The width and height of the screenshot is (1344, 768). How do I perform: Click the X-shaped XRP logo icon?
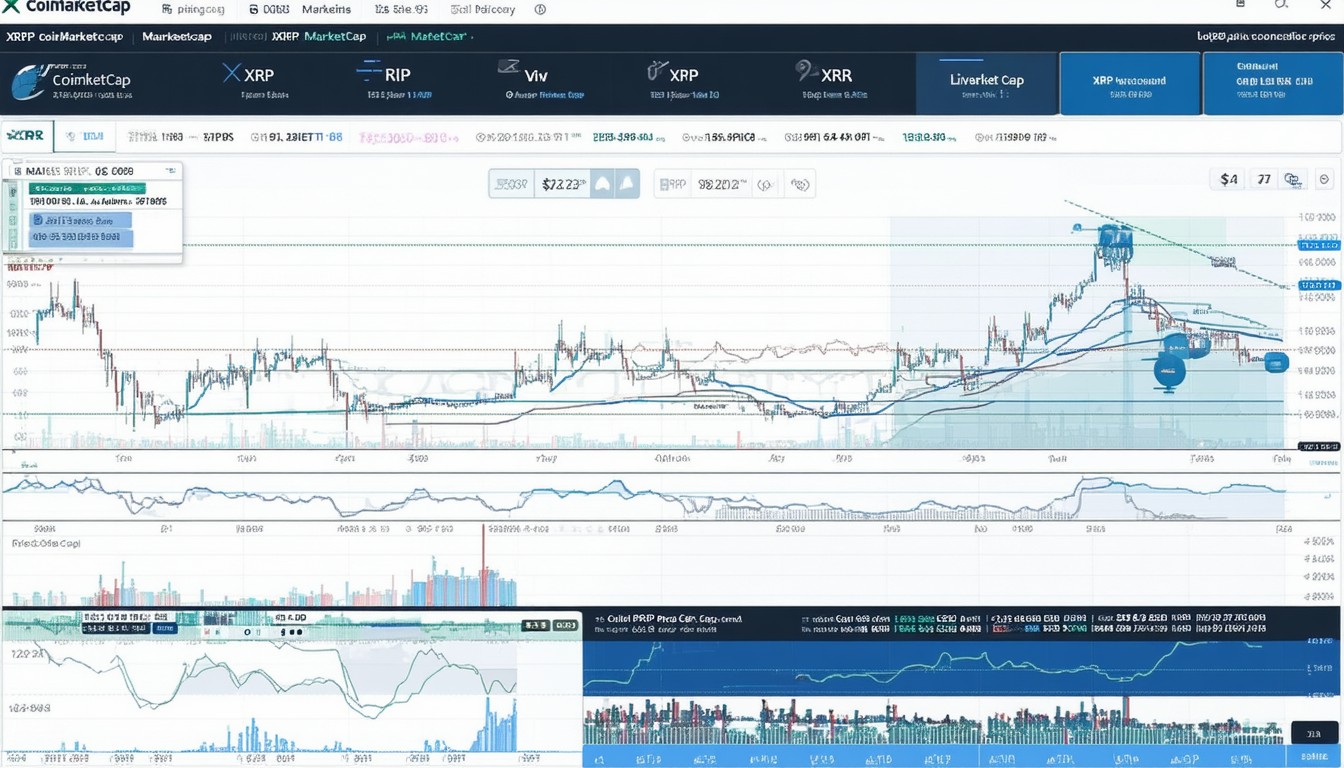coord(232,74)
